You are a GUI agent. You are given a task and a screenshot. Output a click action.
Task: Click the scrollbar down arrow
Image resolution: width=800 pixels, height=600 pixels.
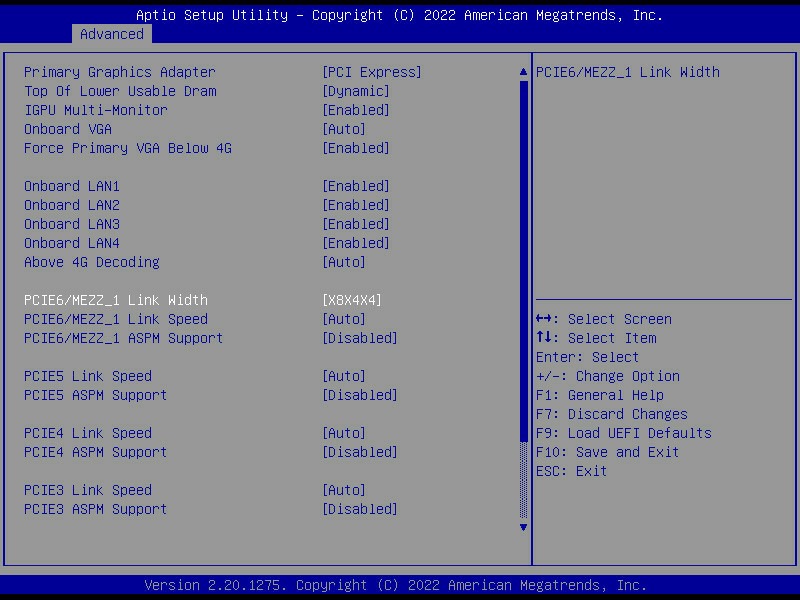tap(523, 527)
